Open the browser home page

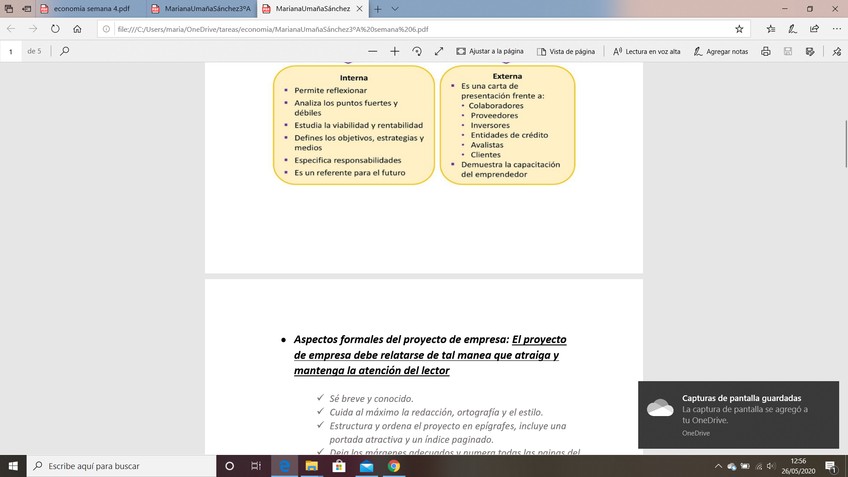pos(77,29)
